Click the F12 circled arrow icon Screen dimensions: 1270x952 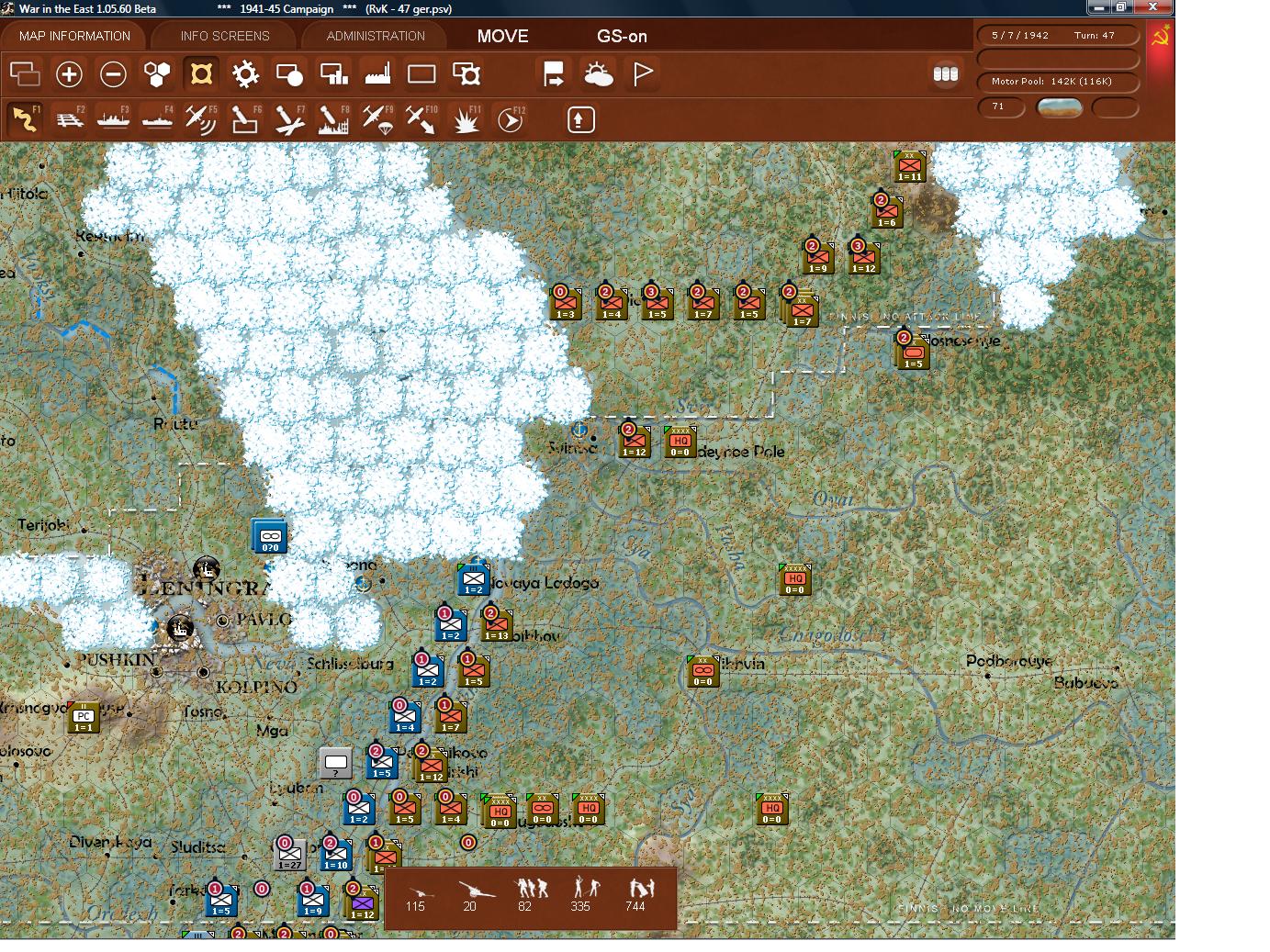(511, 119)
